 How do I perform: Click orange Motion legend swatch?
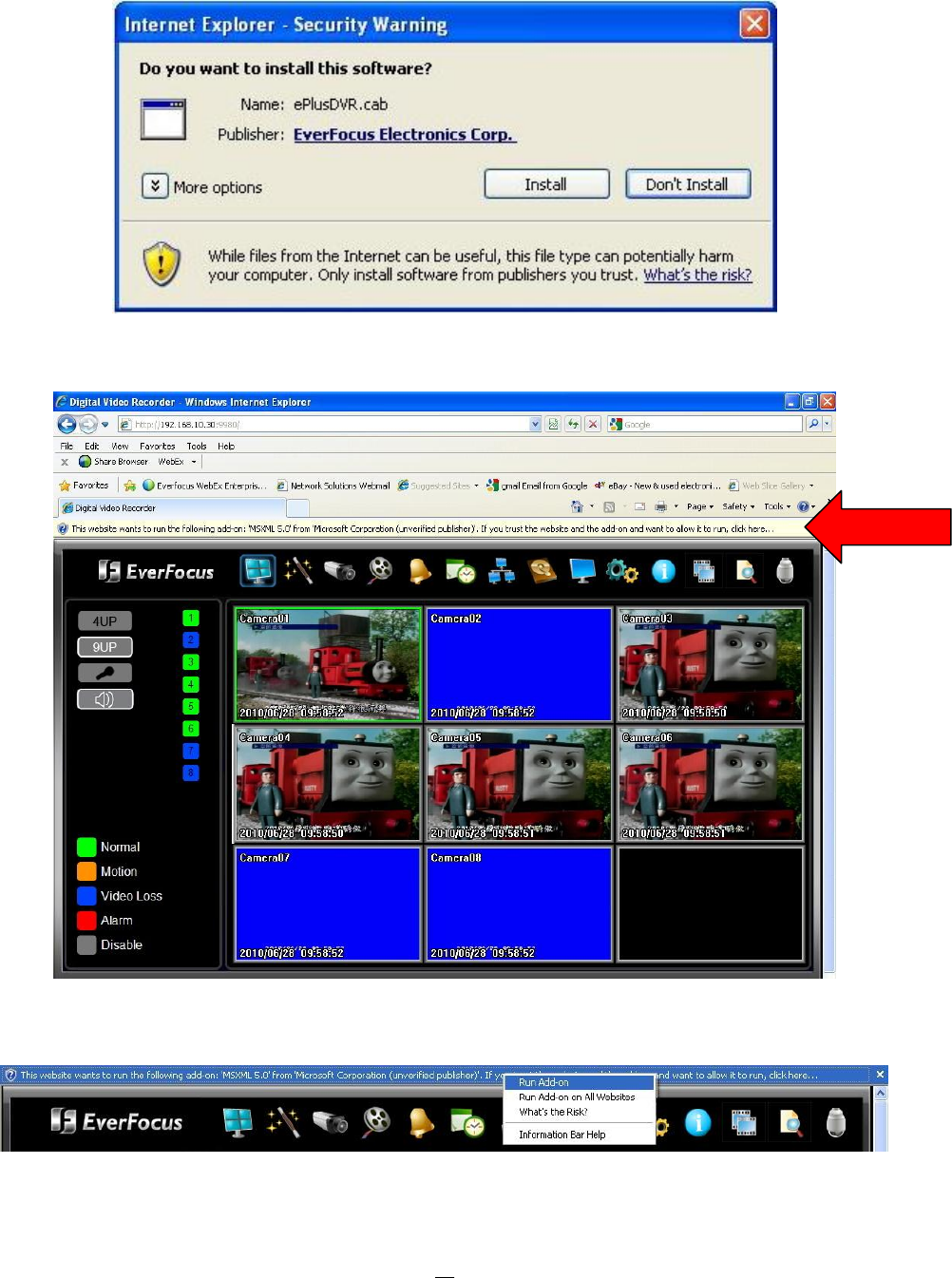[x=86, y=871]
